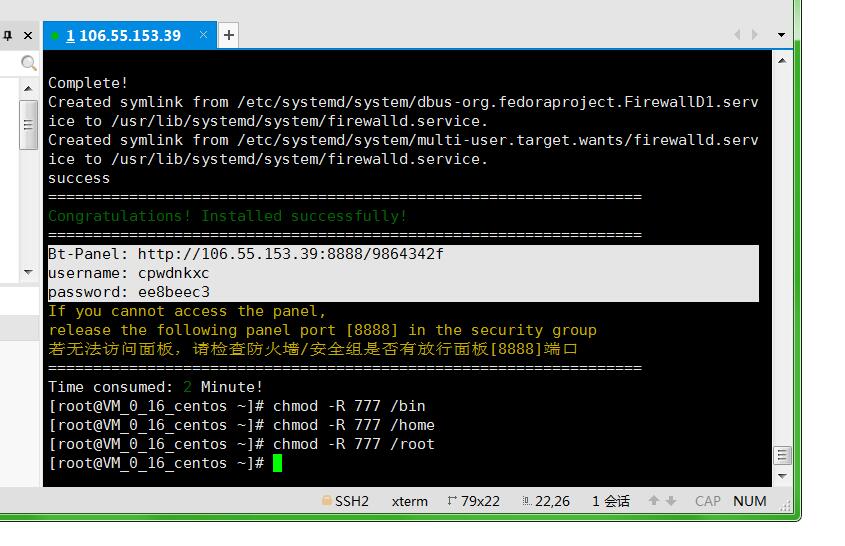Viewport: 845px width, 546px height.
Task: Click the magnifier search icon
Action: click(x=28, y=64)
